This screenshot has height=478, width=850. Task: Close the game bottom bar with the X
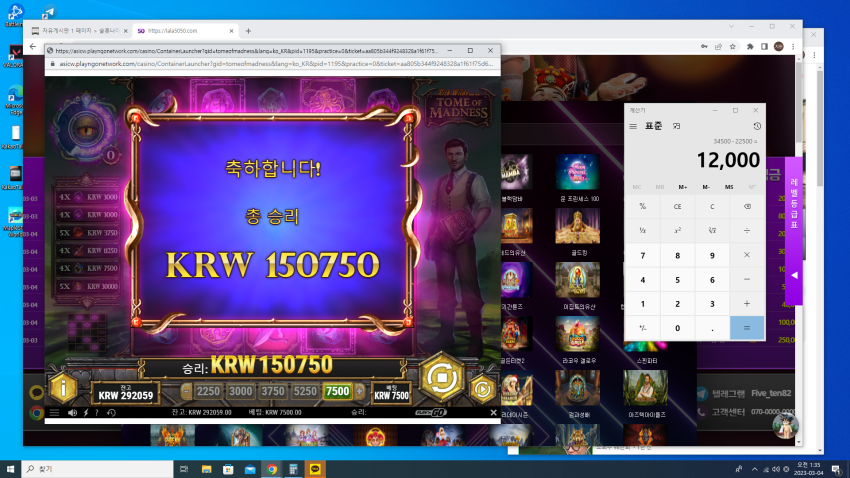(493, 412)
